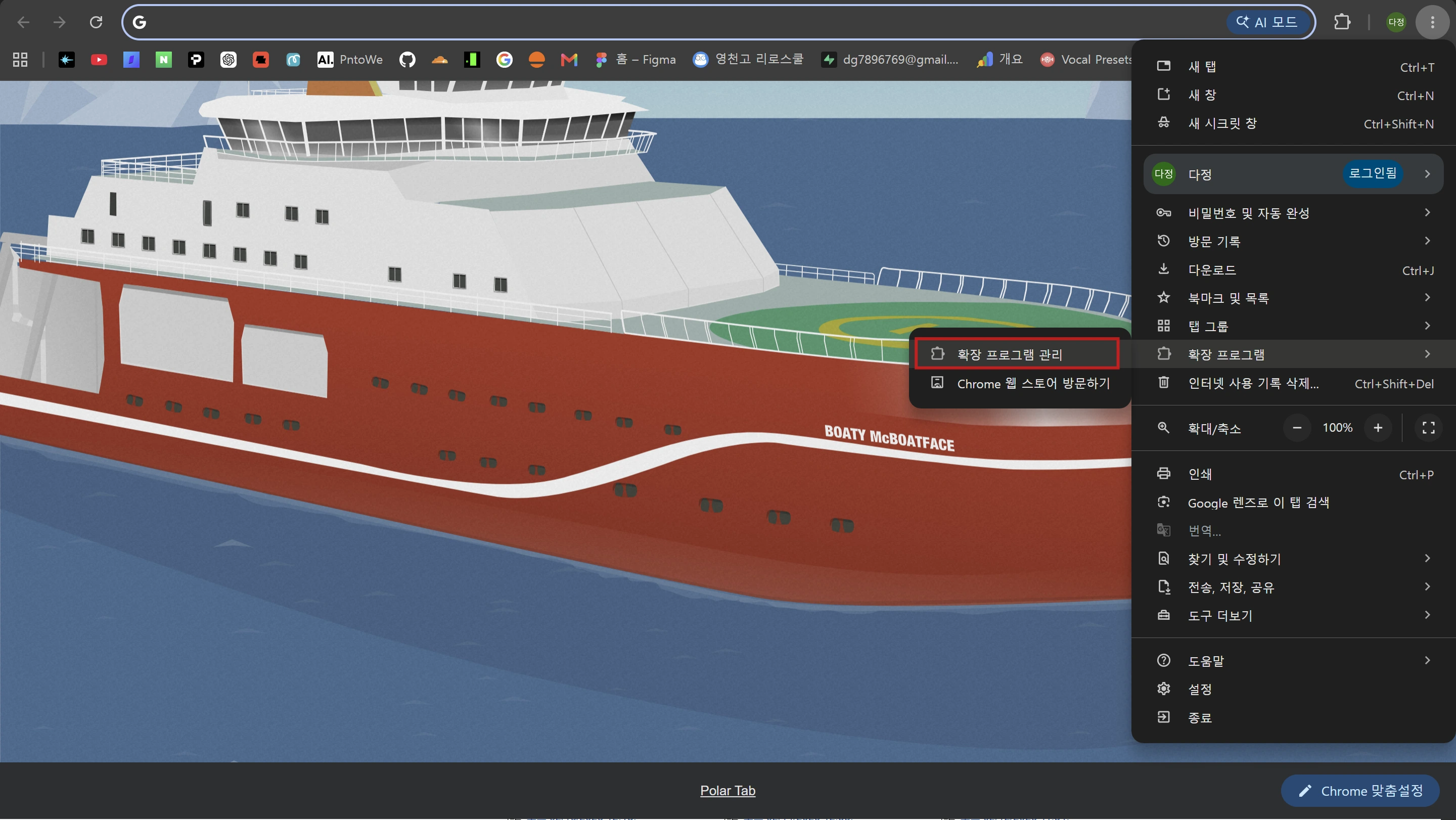Open the Google G bookmark
1456x820 pixels.
(x=504, y=59)
